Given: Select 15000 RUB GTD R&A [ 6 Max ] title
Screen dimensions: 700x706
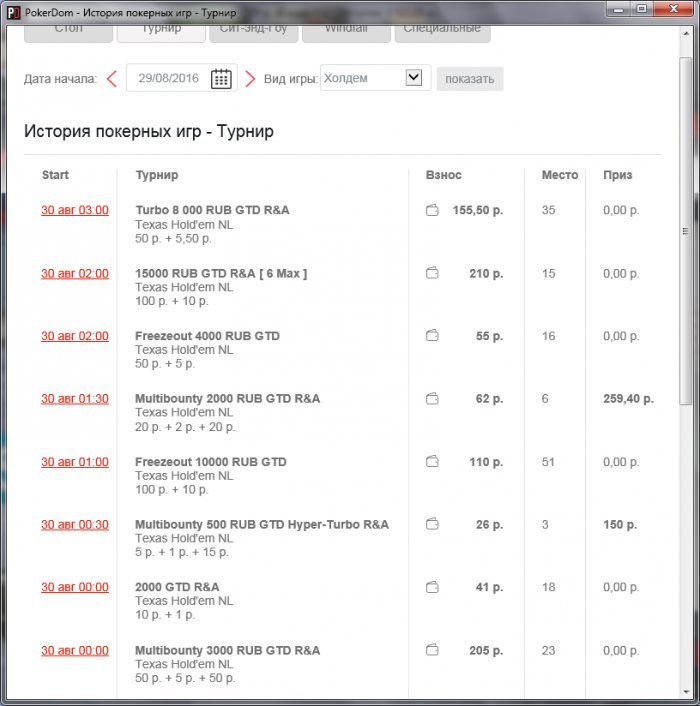Looking at the screenshot, I should 221,273.
